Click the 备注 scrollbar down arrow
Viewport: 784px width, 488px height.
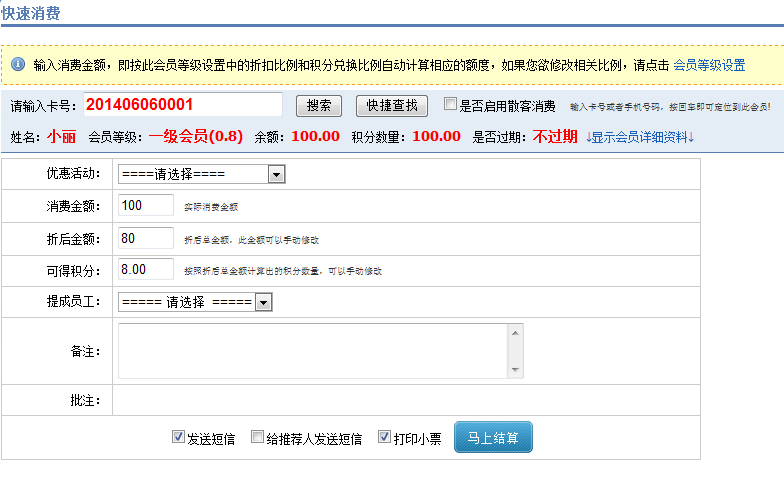point(515,370)
